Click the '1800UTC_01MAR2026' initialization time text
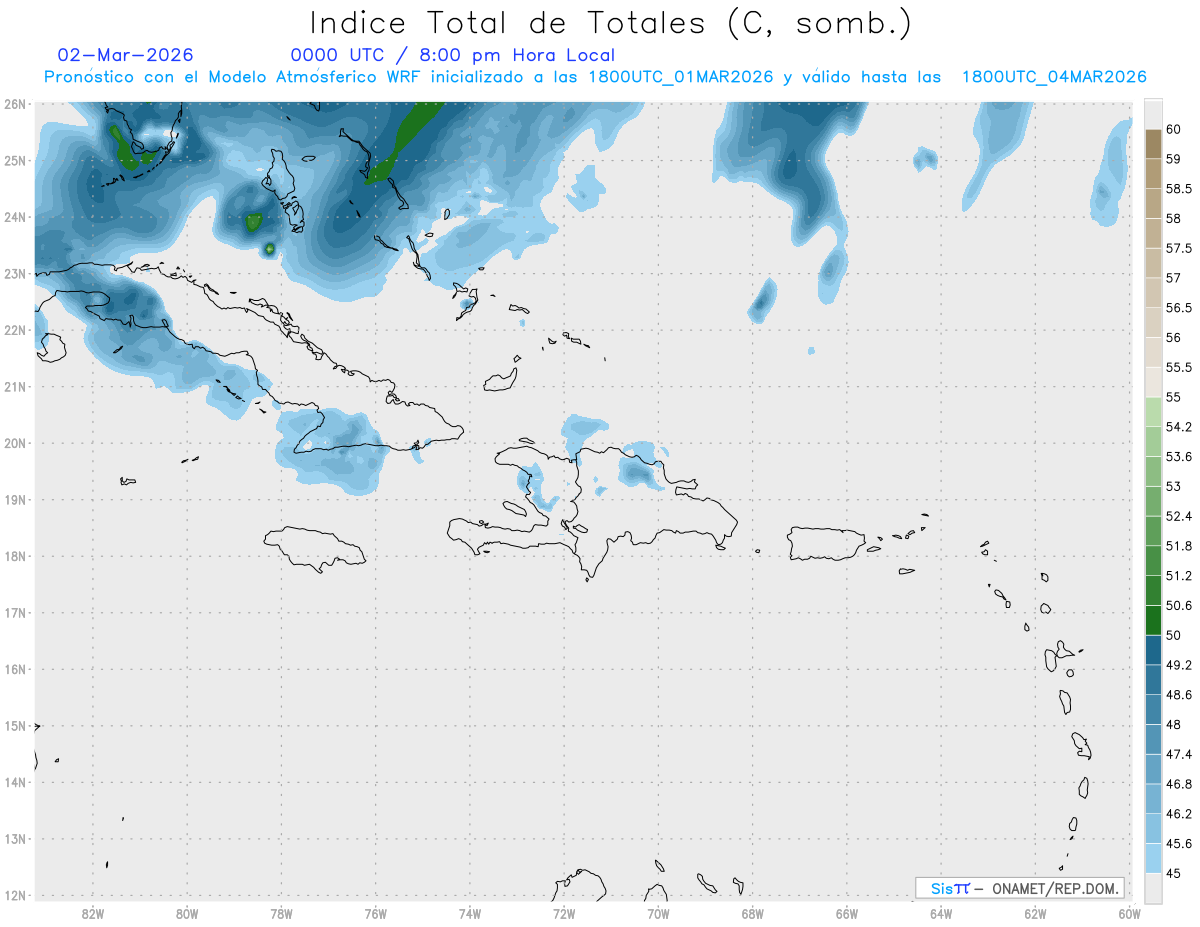Screen dimensions: 1200x927 coord(681,77)
